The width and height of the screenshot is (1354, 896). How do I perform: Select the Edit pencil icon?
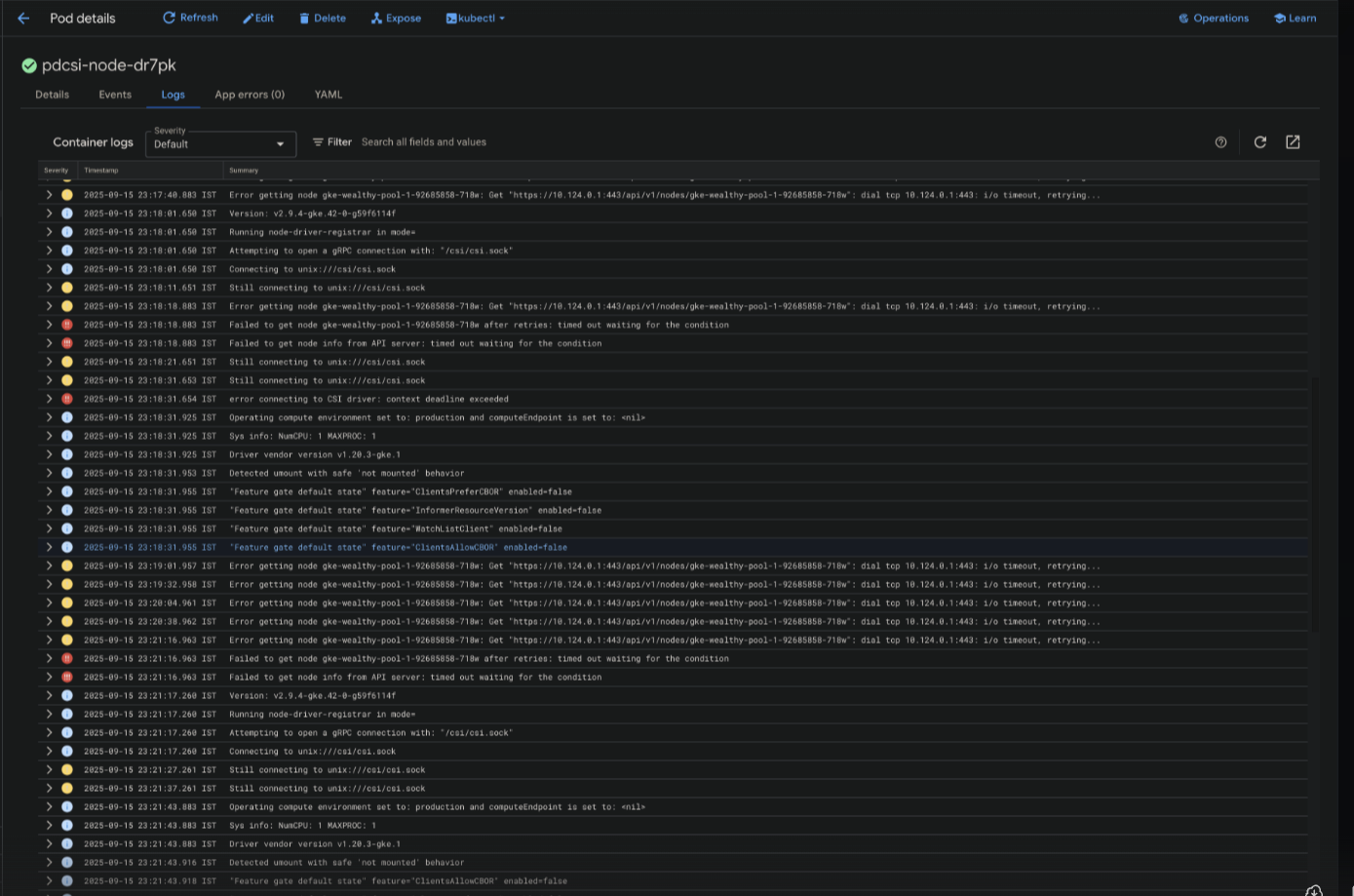click(248, 18)
